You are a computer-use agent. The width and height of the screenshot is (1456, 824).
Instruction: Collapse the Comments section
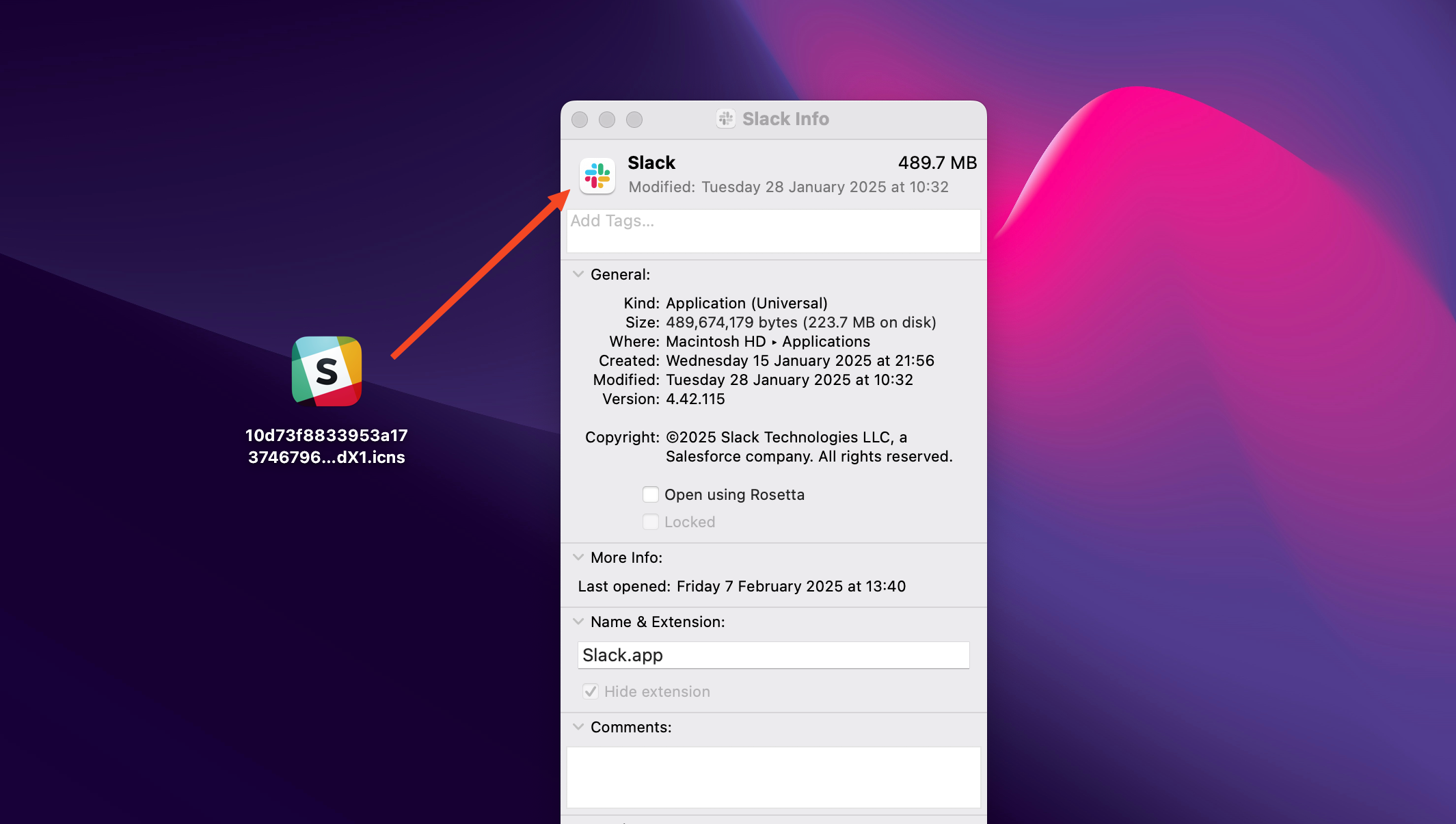coord(578,727)
